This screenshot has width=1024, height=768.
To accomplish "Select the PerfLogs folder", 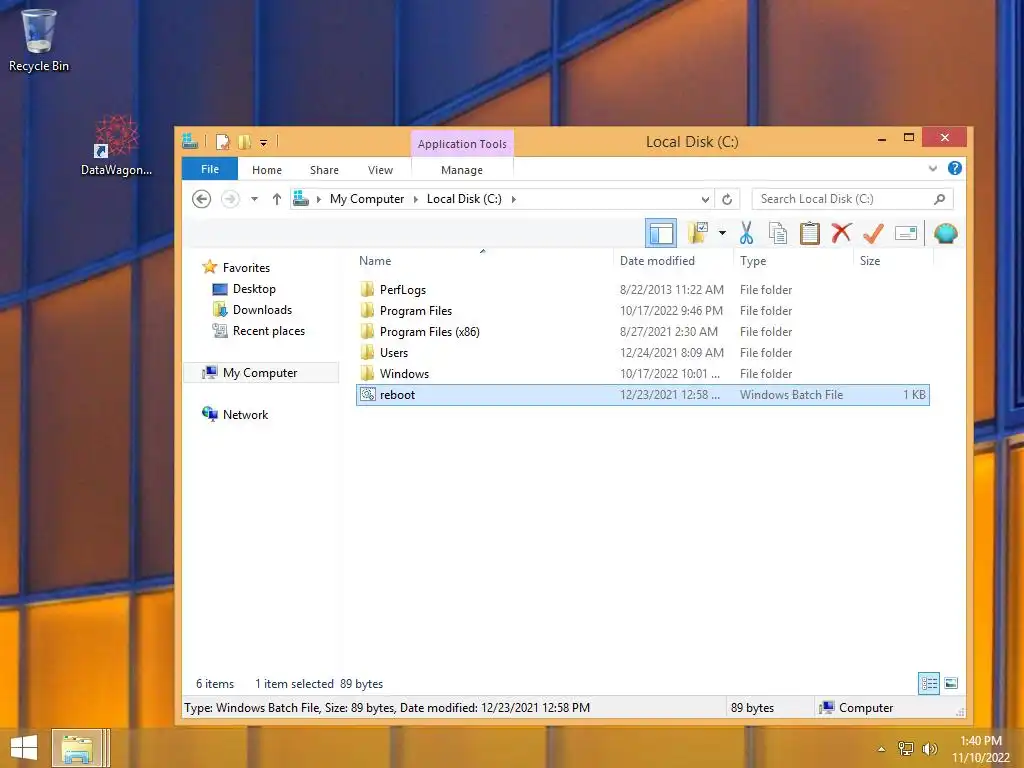I will click(643, 289).
